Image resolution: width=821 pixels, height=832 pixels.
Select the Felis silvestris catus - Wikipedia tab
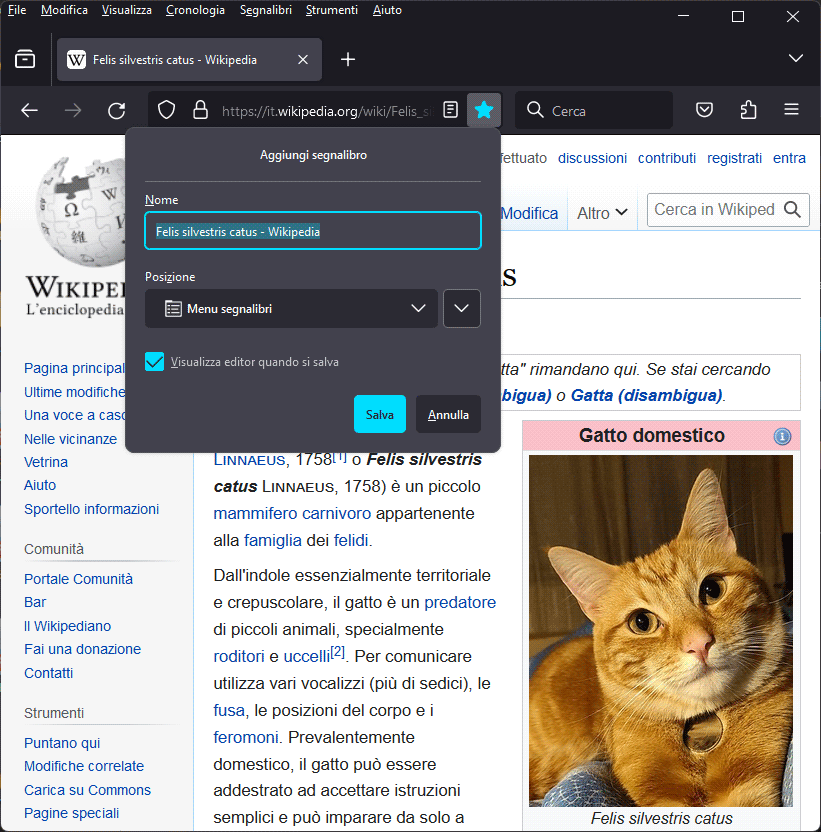pyautogui.click(x=189, y=59)
